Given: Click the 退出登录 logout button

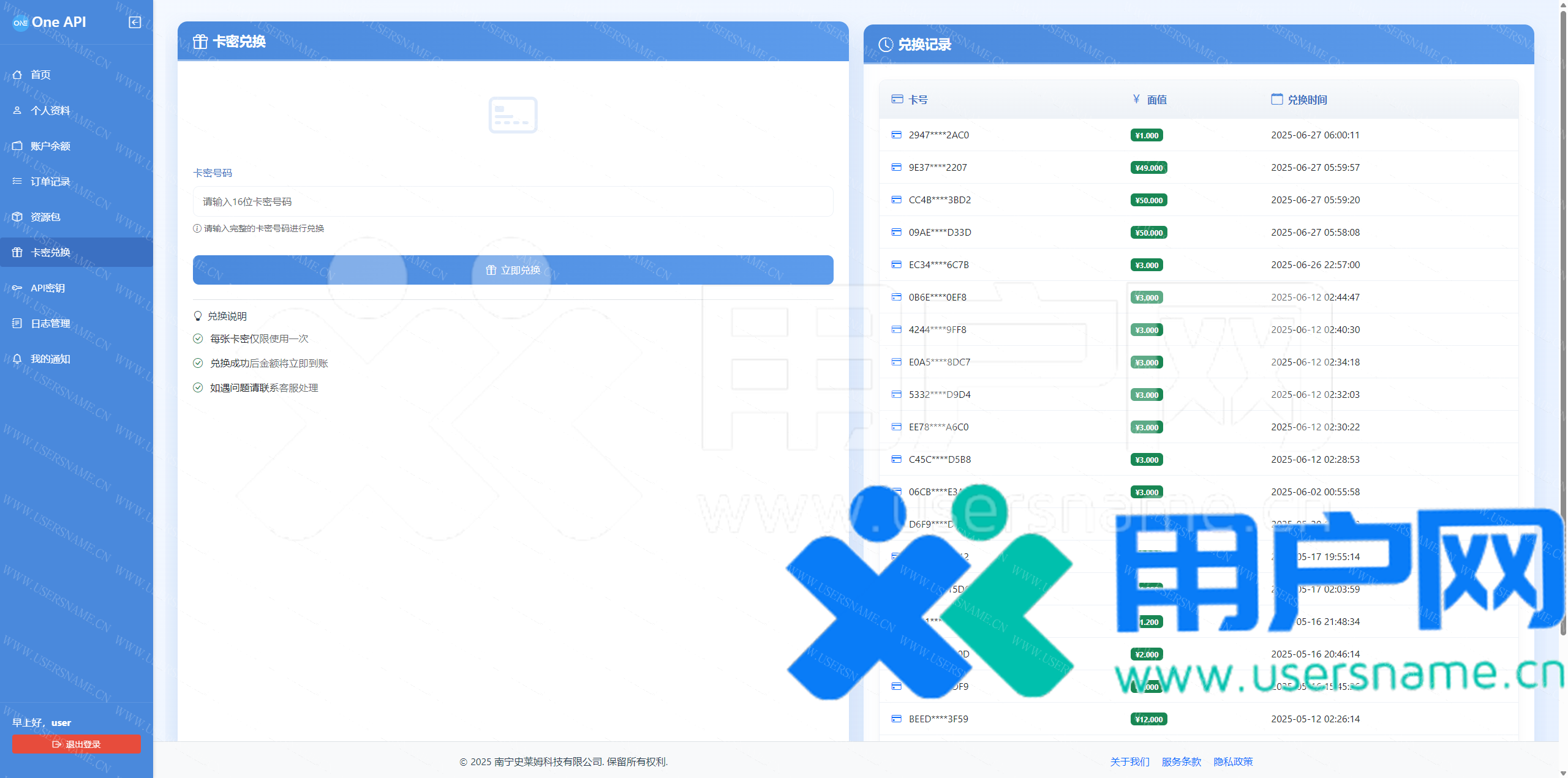Looking at the screenshot, I should 77,744.
